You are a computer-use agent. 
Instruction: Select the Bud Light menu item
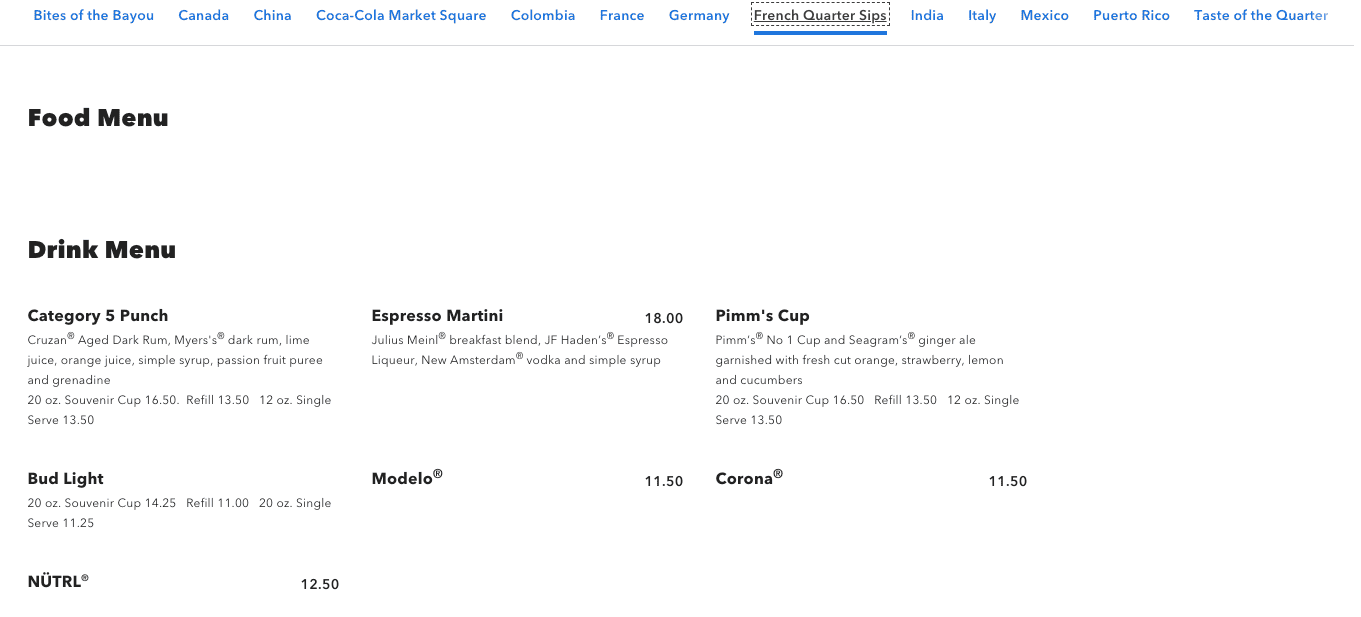coord(66,479)
